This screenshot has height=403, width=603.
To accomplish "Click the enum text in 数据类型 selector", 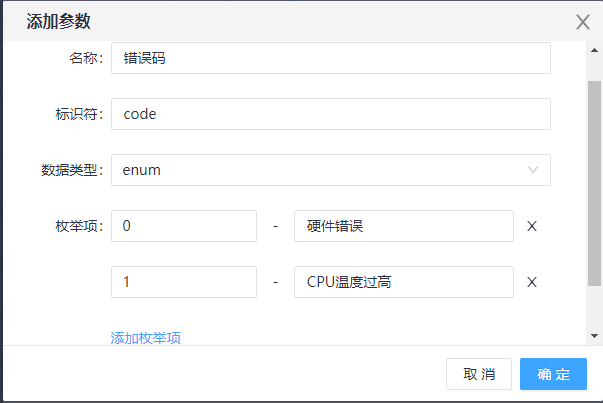I will 142,170.
